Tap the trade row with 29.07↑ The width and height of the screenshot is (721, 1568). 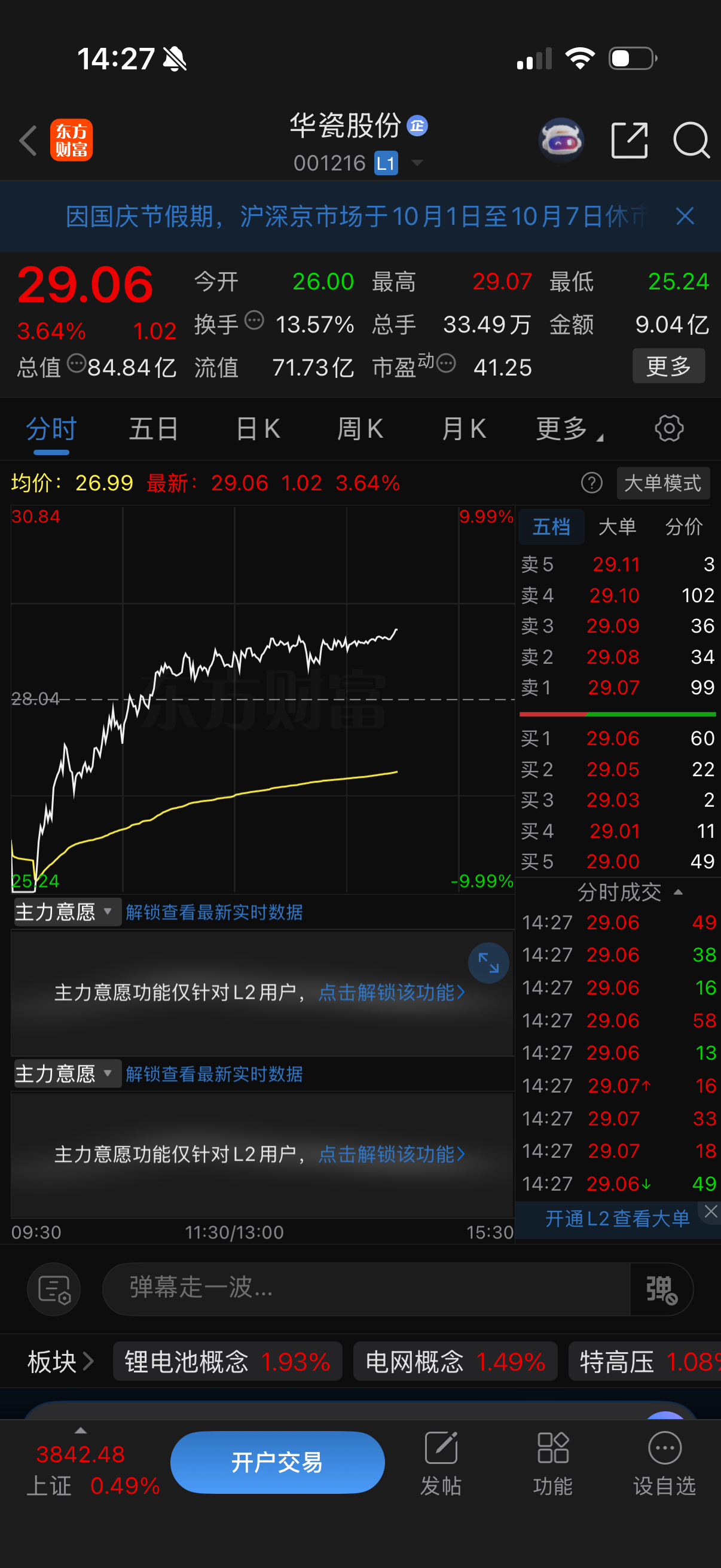[x=619, y=1085]
